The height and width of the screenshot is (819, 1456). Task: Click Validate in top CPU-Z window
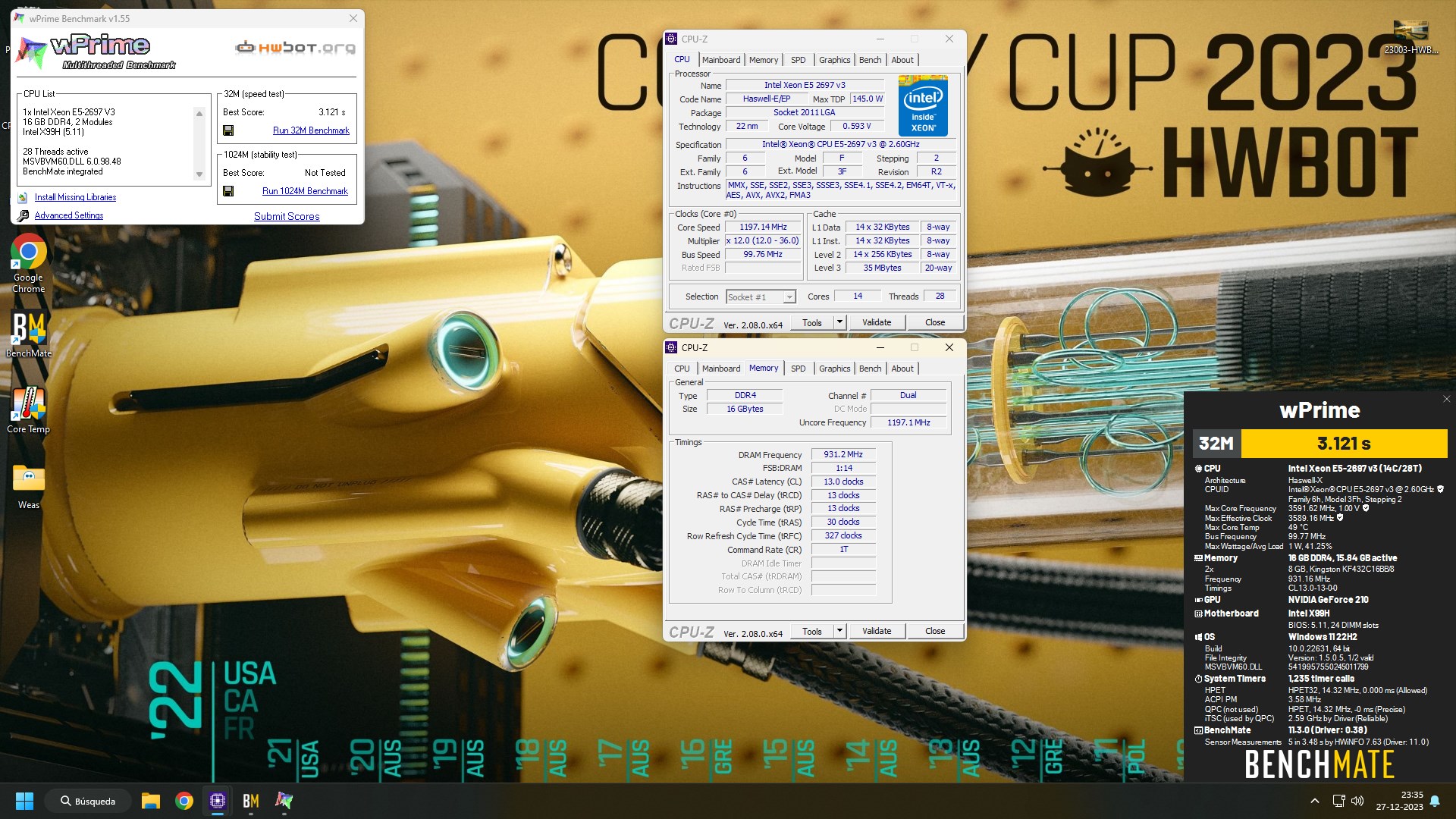tap(877, 322)
